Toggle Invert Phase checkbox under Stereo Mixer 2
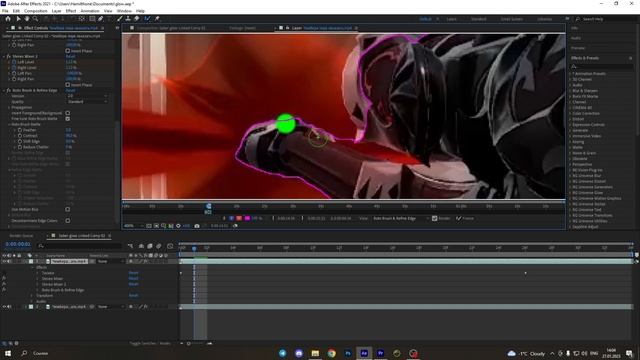640x360 pixels. pos(68,85)
